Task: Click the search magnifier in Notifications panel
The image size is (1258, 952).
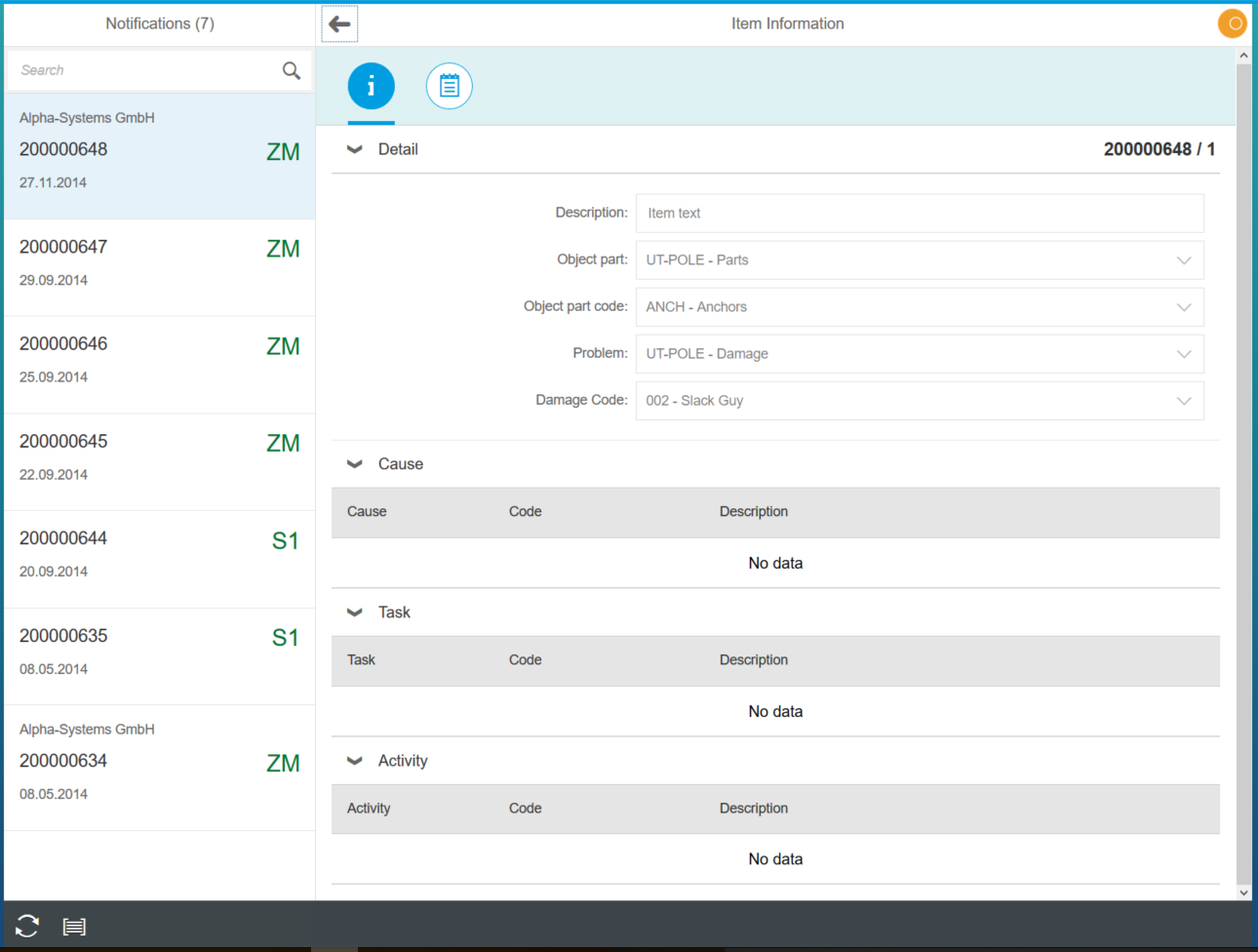Action: coord(291,69)
